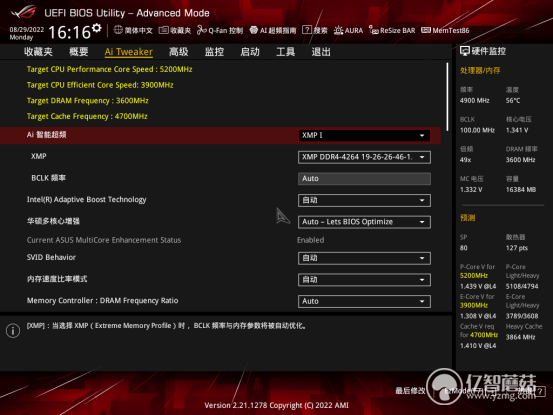The width and height of the screenshot is (553, 415).
Task: Open SVID Behavior dropdown
Action: tap(364, 258)
